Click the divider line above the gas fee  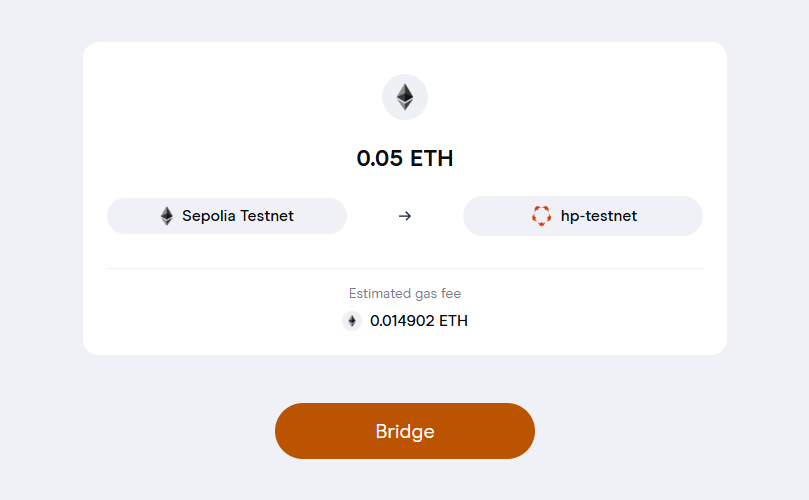coord(405,268)
